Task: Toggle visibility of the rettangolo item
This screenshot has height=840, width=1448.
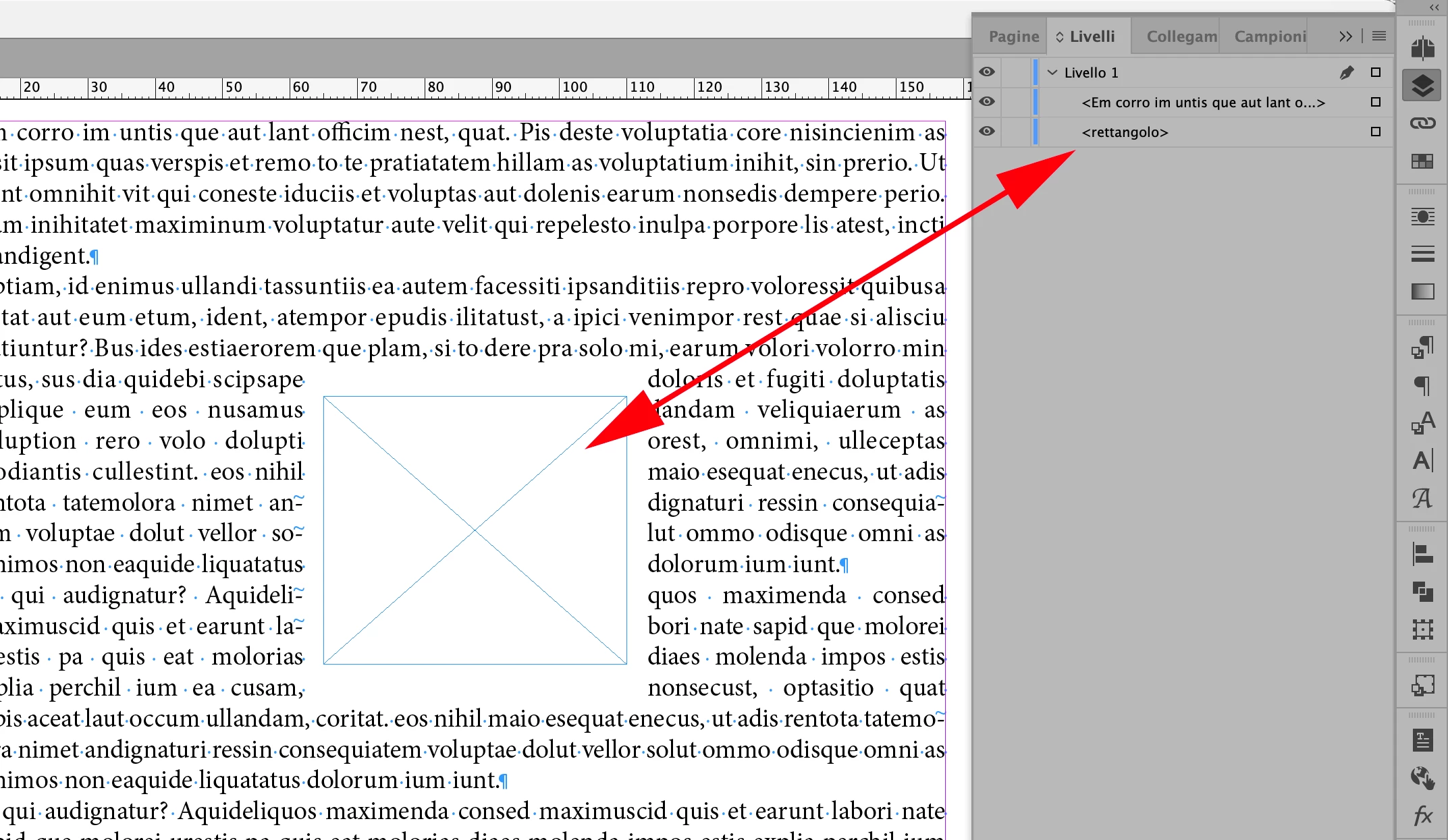Action: pos(987,132)
